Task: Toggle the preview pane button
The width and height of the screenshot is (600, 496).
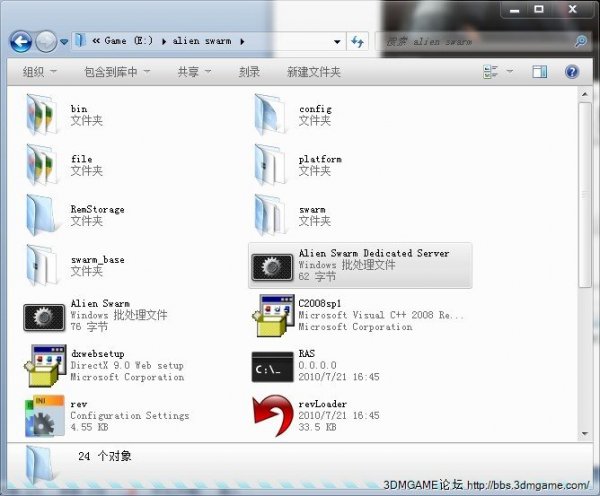Action: [540, 72]
